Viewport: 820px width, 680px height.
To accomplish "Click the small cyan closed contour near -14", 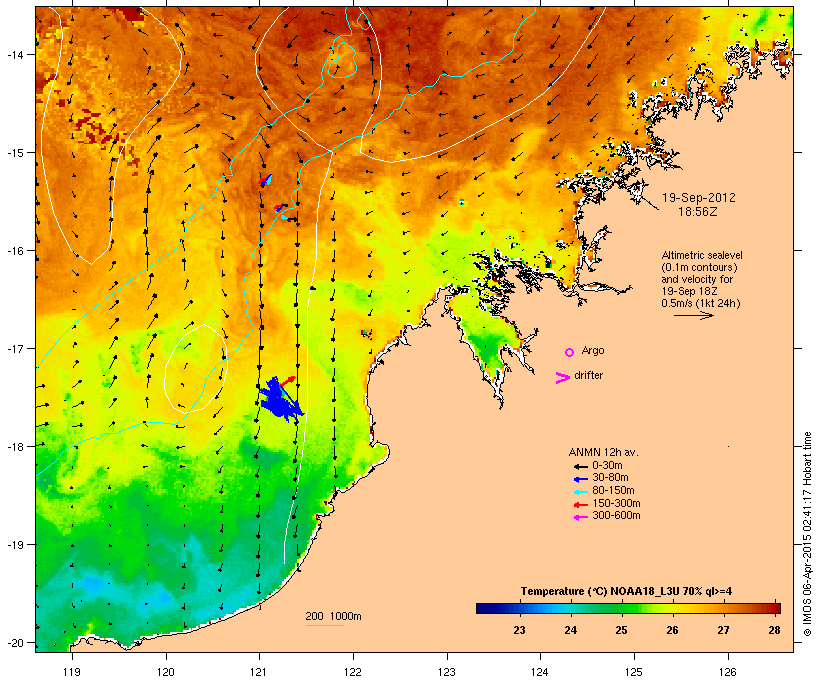I will [343, 60].
